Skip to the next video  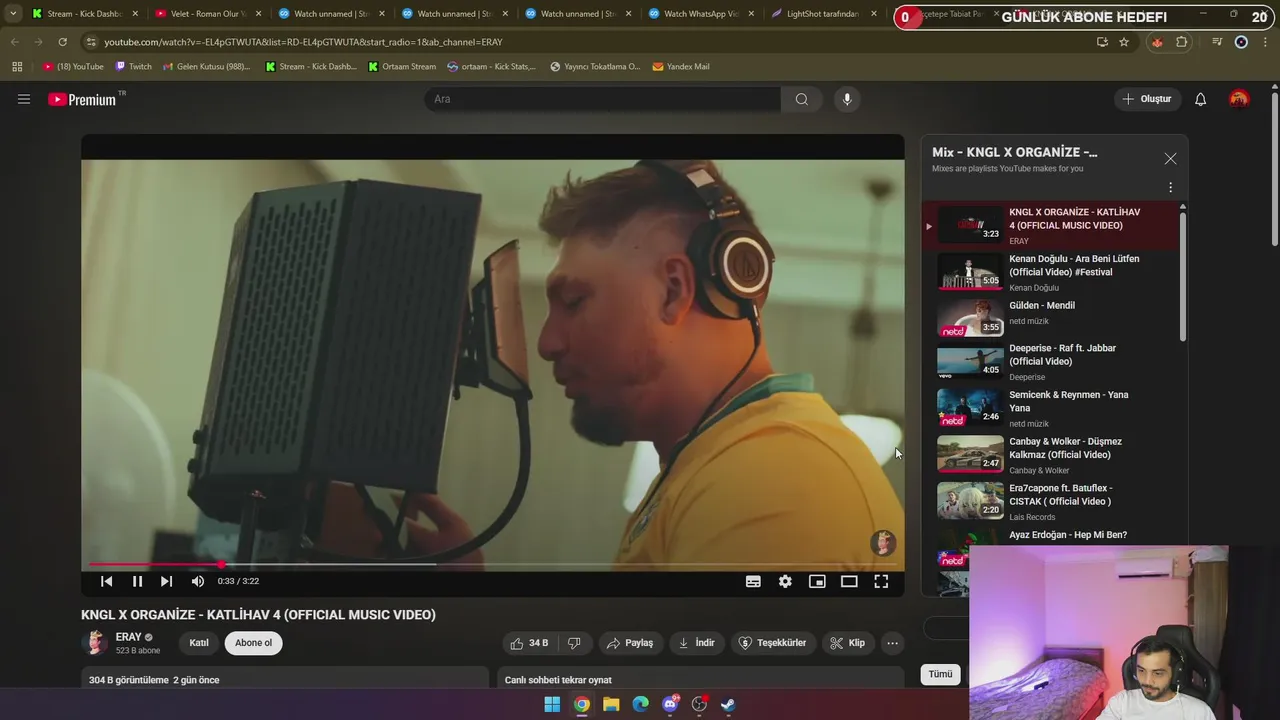(x=166, y=581)
